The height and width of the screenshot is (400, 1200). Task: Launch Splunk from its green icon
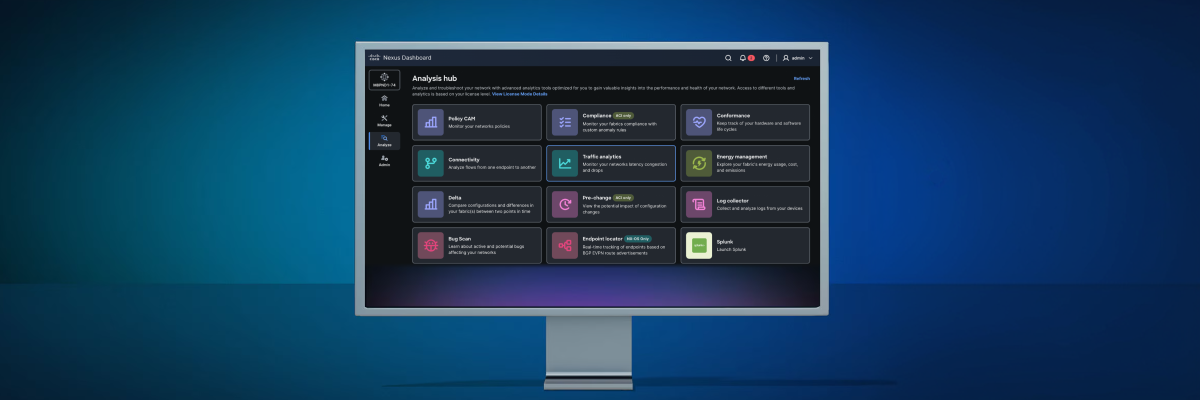point(699,245)
